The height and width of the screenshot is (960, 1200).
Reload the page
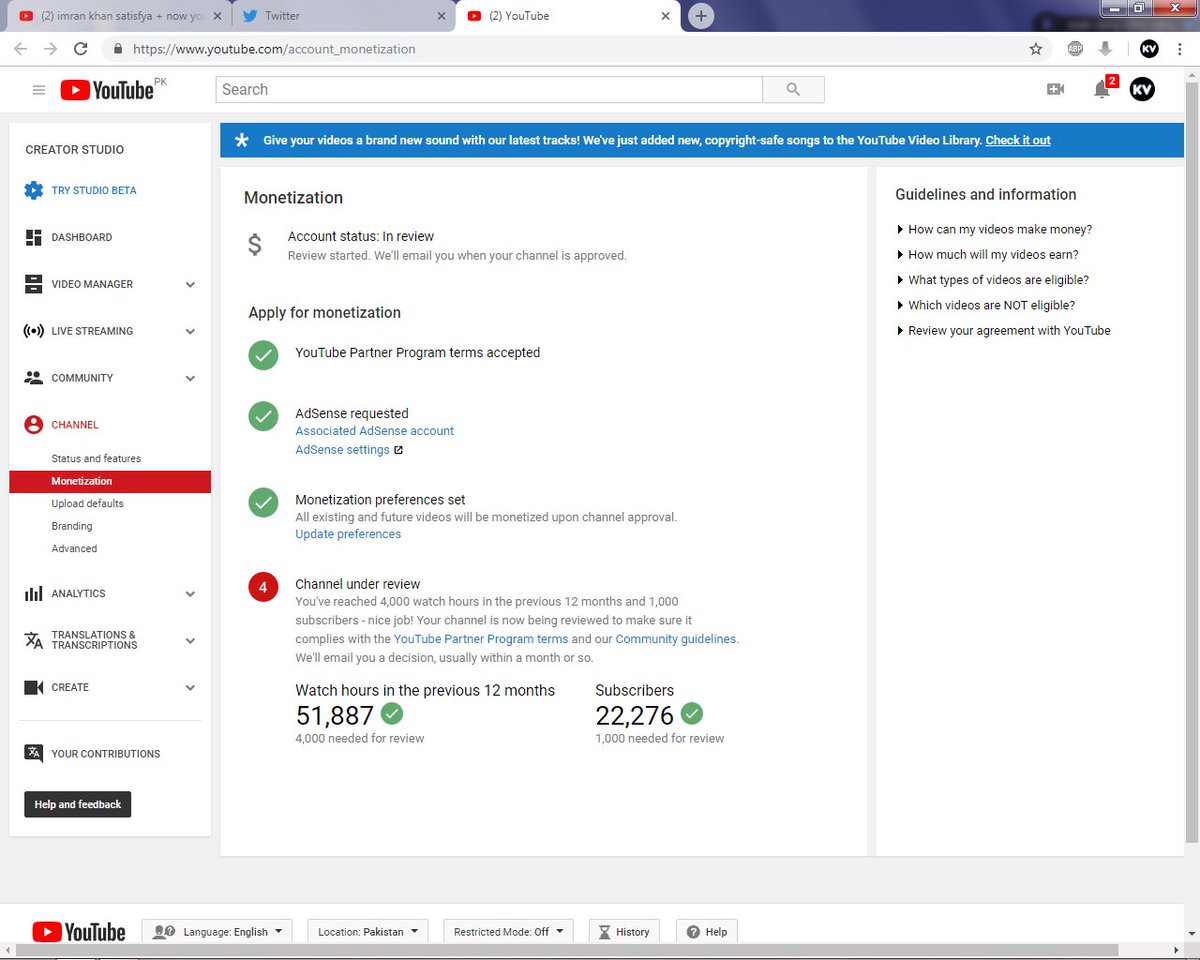(x=81, y=48)
